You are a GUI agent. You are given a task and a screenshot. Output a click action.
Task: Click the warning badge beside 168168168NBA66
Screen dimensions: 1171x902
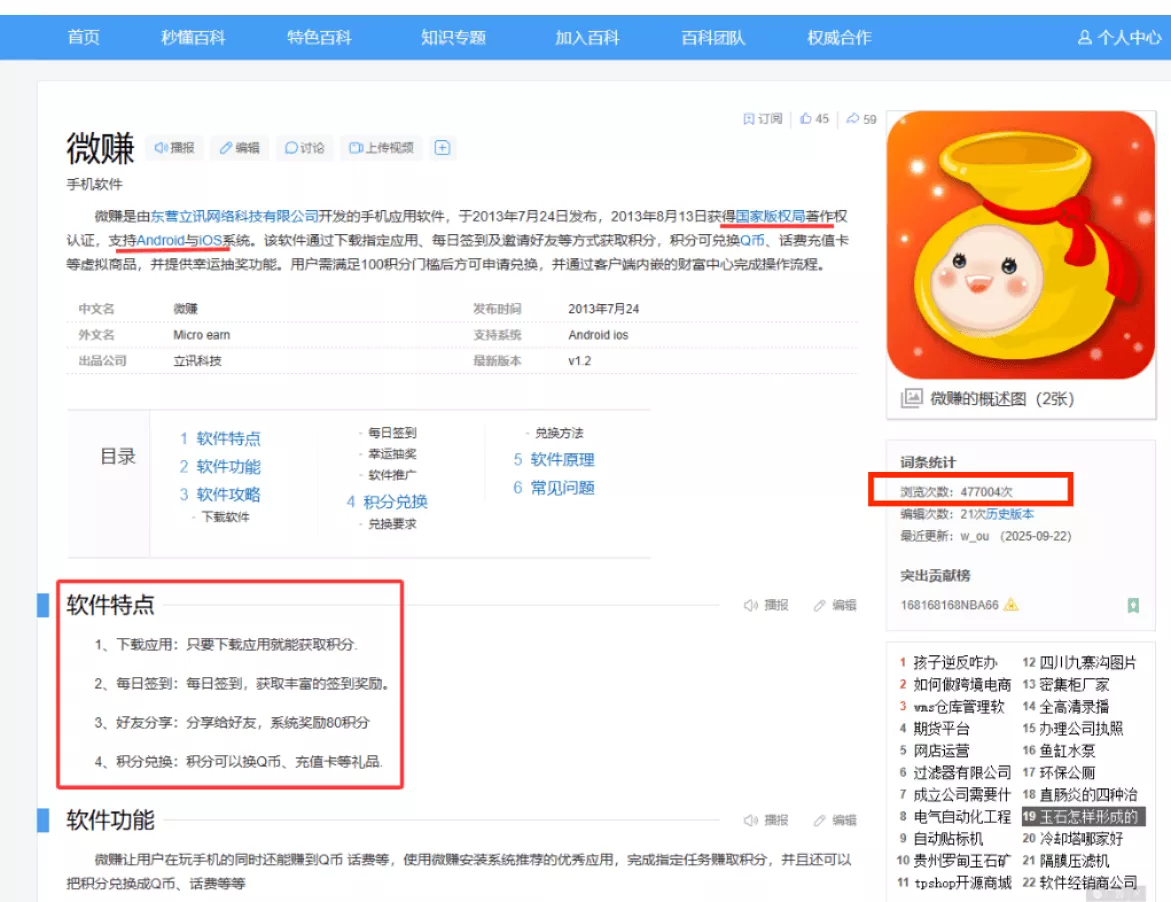(1011, 604)
